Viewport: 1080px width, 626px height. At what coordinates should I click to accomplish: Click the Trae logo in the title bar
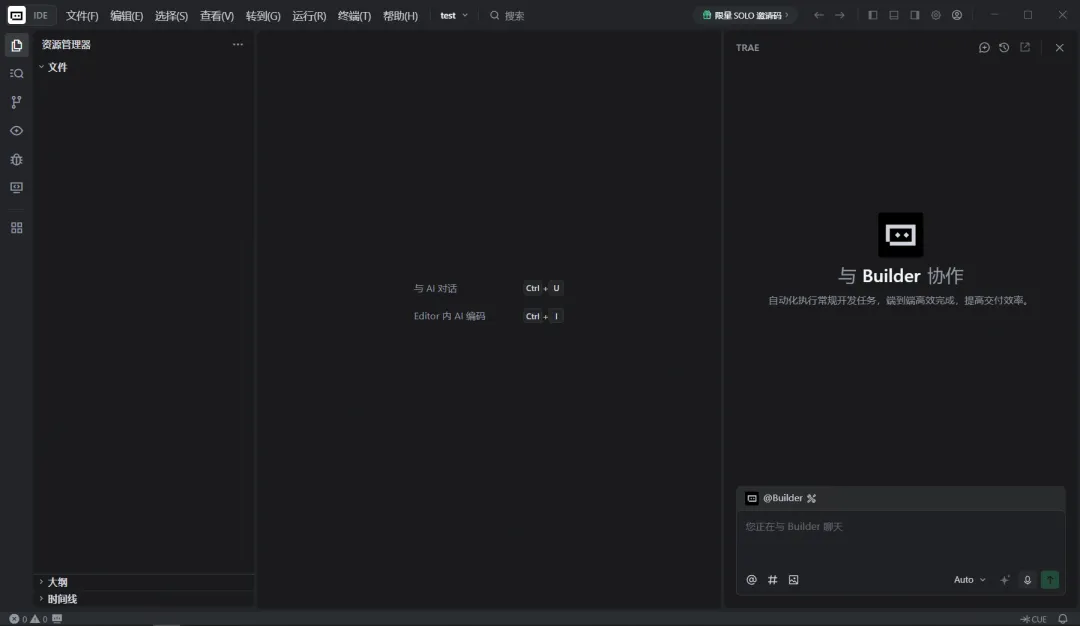click(17, 15)
